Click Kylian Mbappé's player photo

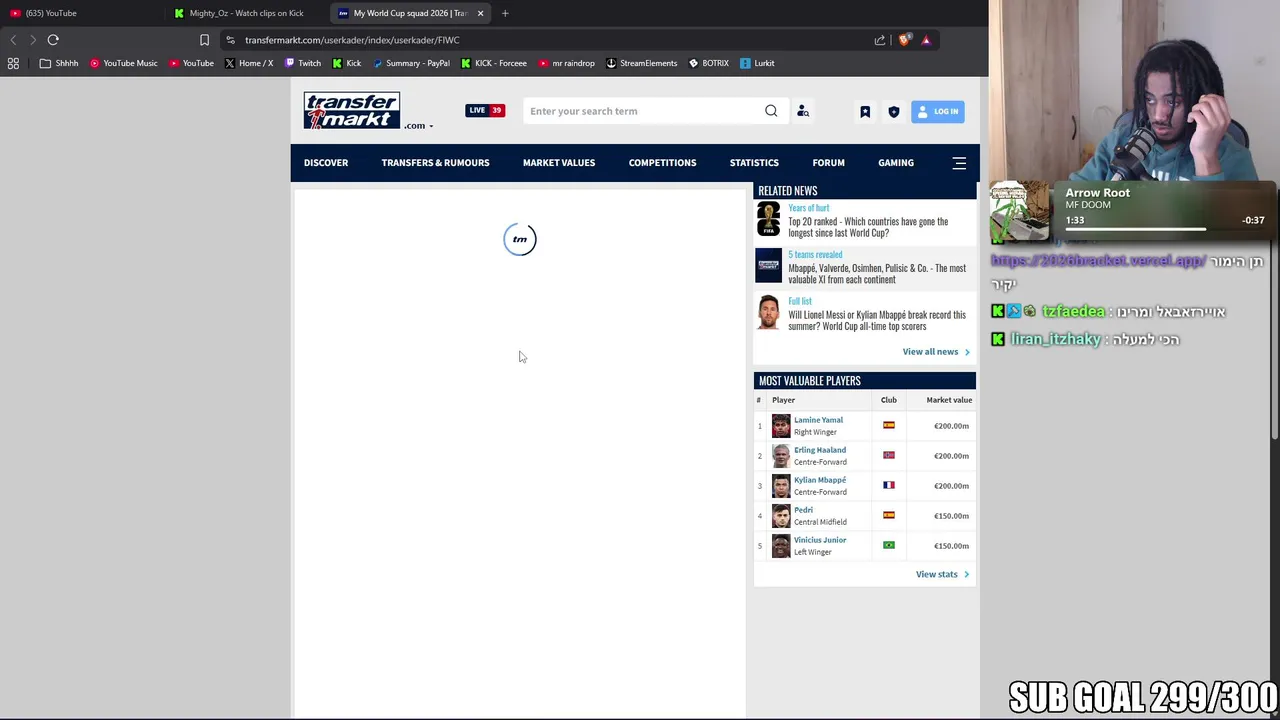click(781, 486)
